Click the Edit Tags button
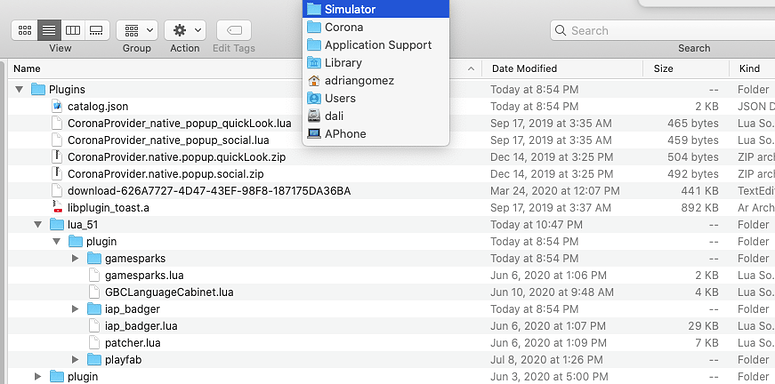This screenshot has height=384, width=775. tap(234, 31)
